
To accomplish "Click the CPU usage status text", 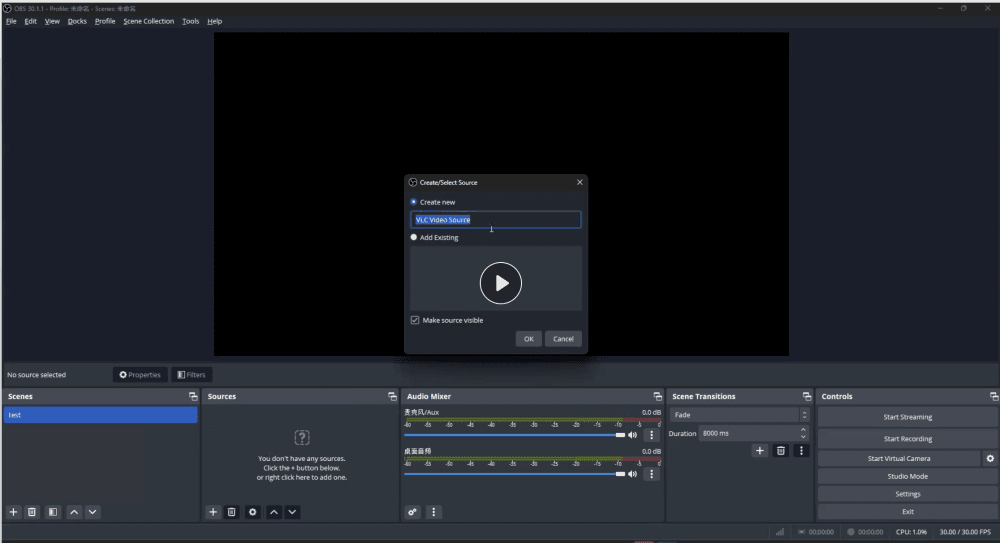I will tap(911, 532).
